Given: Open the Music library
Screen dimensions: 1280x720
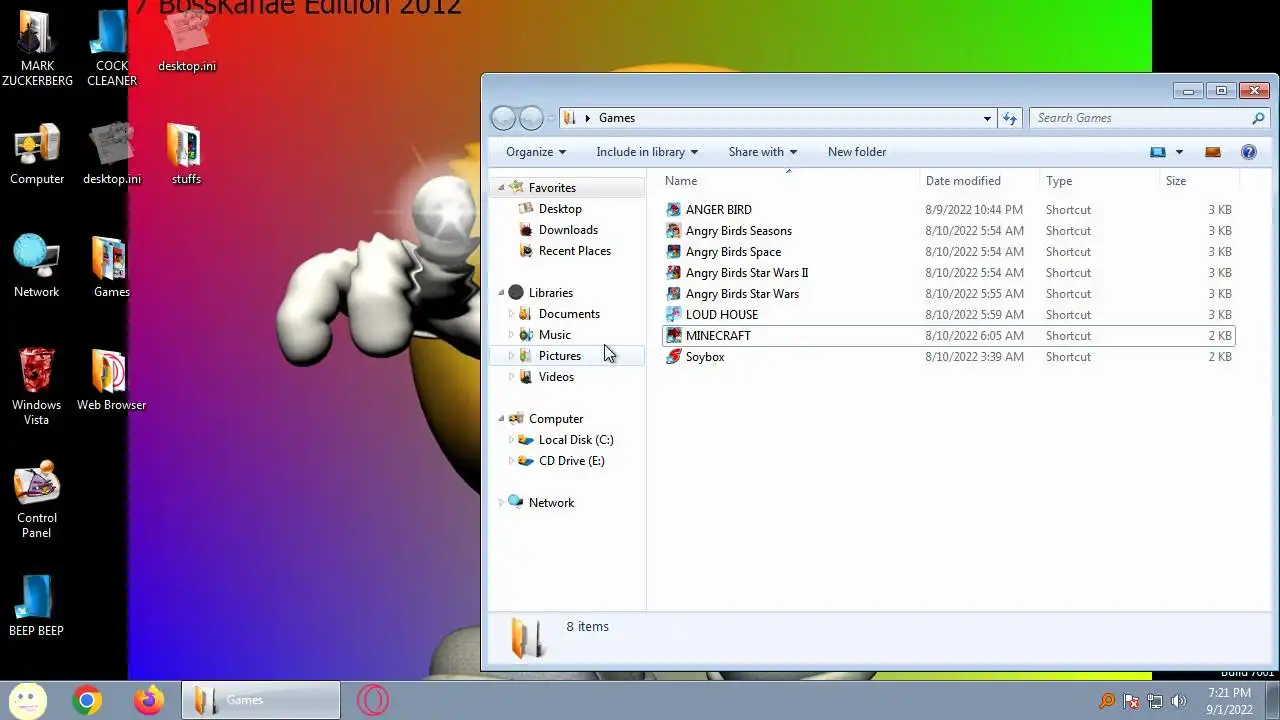Looking at the screenshot, I should 554,335.
